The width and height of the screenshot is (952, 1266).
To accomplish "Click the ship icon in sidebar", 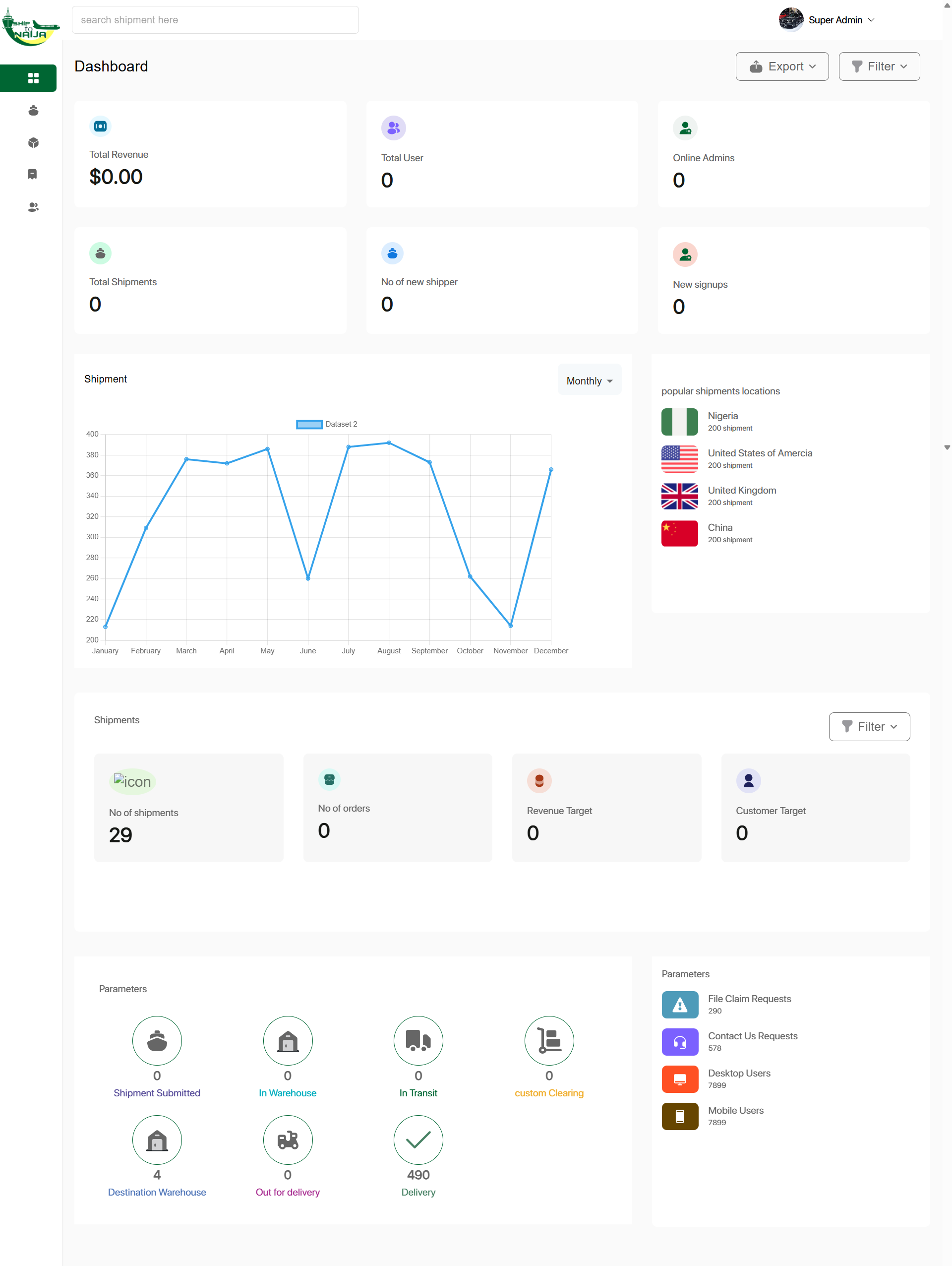I will click(x=33, y=111).
